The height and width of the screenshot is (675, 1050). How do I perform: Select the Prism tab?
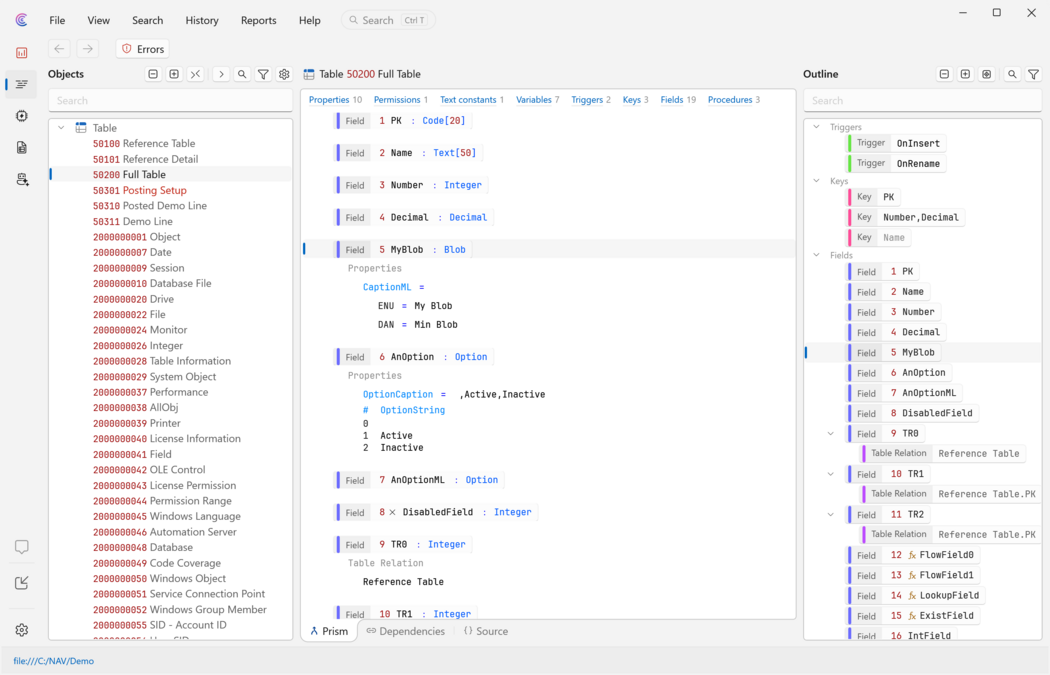pos(329,631)
